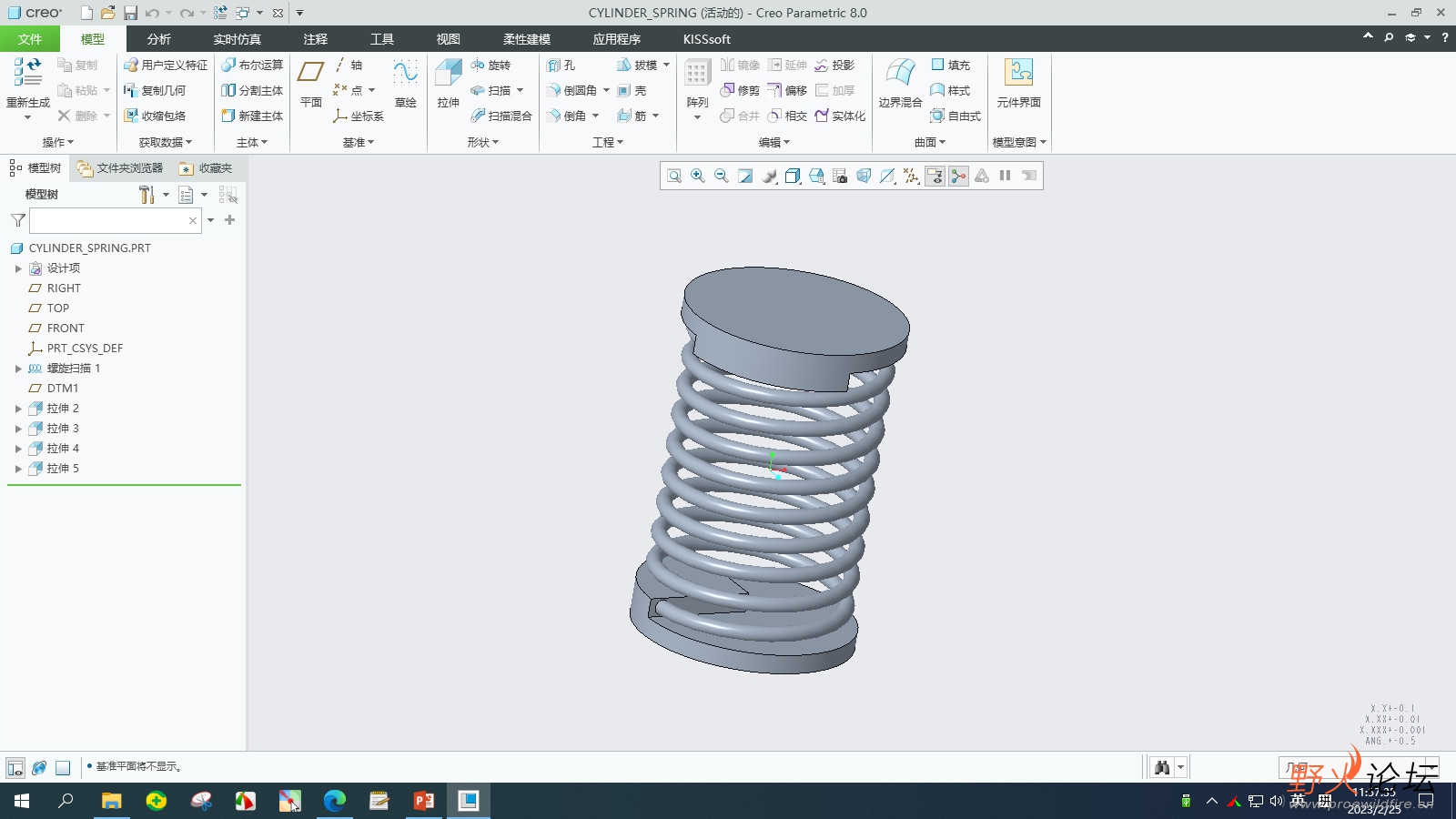Select the Solidify (实体化) tool
The width and height of the screenshot is (1456, 819).
click(x=840, y=116)
